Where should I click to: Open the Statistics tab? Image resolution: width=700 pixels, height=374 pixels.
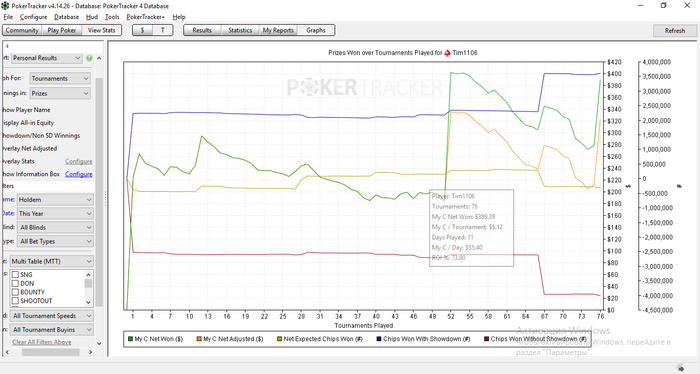(x=240, y=30)
